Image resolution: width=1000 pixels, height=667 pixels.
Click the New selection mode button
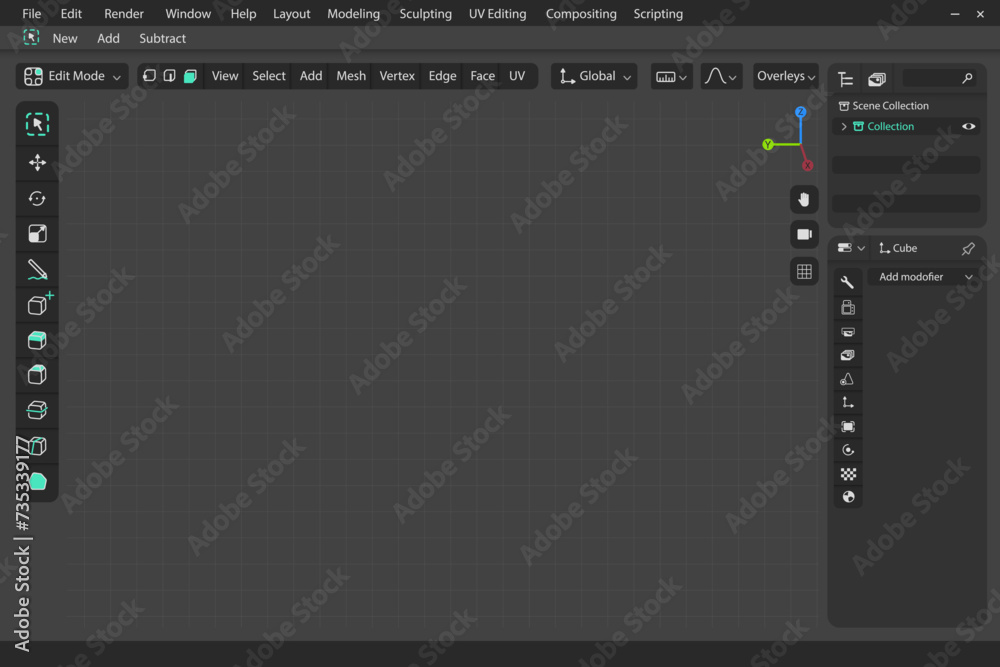64,38
